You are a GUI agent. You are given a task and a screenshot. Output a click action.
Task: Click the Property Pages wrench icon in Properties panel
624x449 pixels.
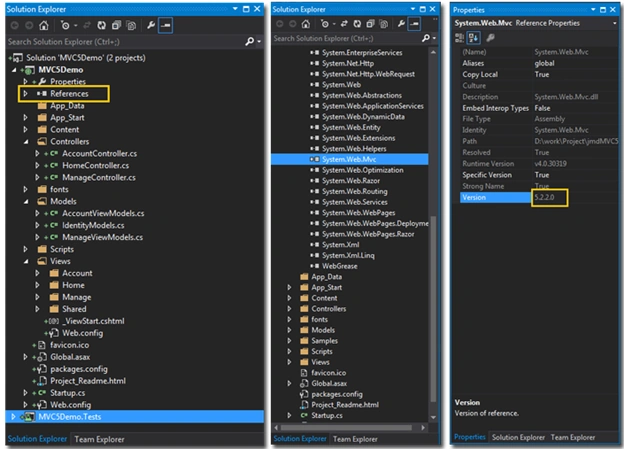click(x=490, y=38)
